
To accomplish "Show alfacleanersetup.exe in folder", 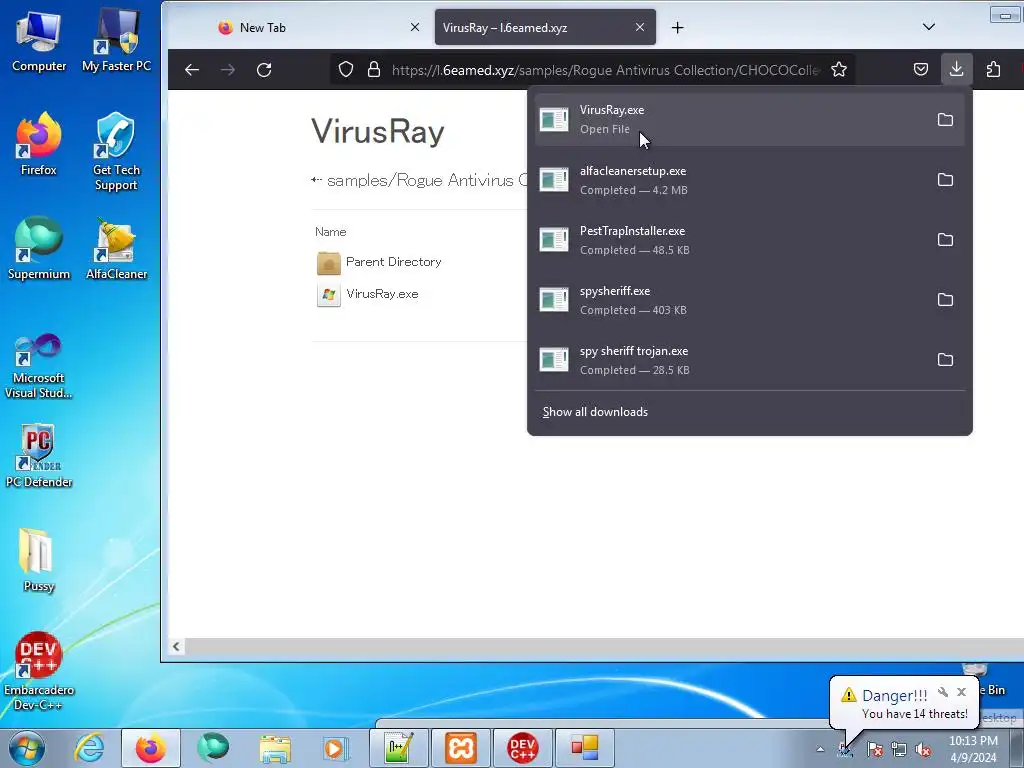I will pyautogui.click(x=945, y=180).
